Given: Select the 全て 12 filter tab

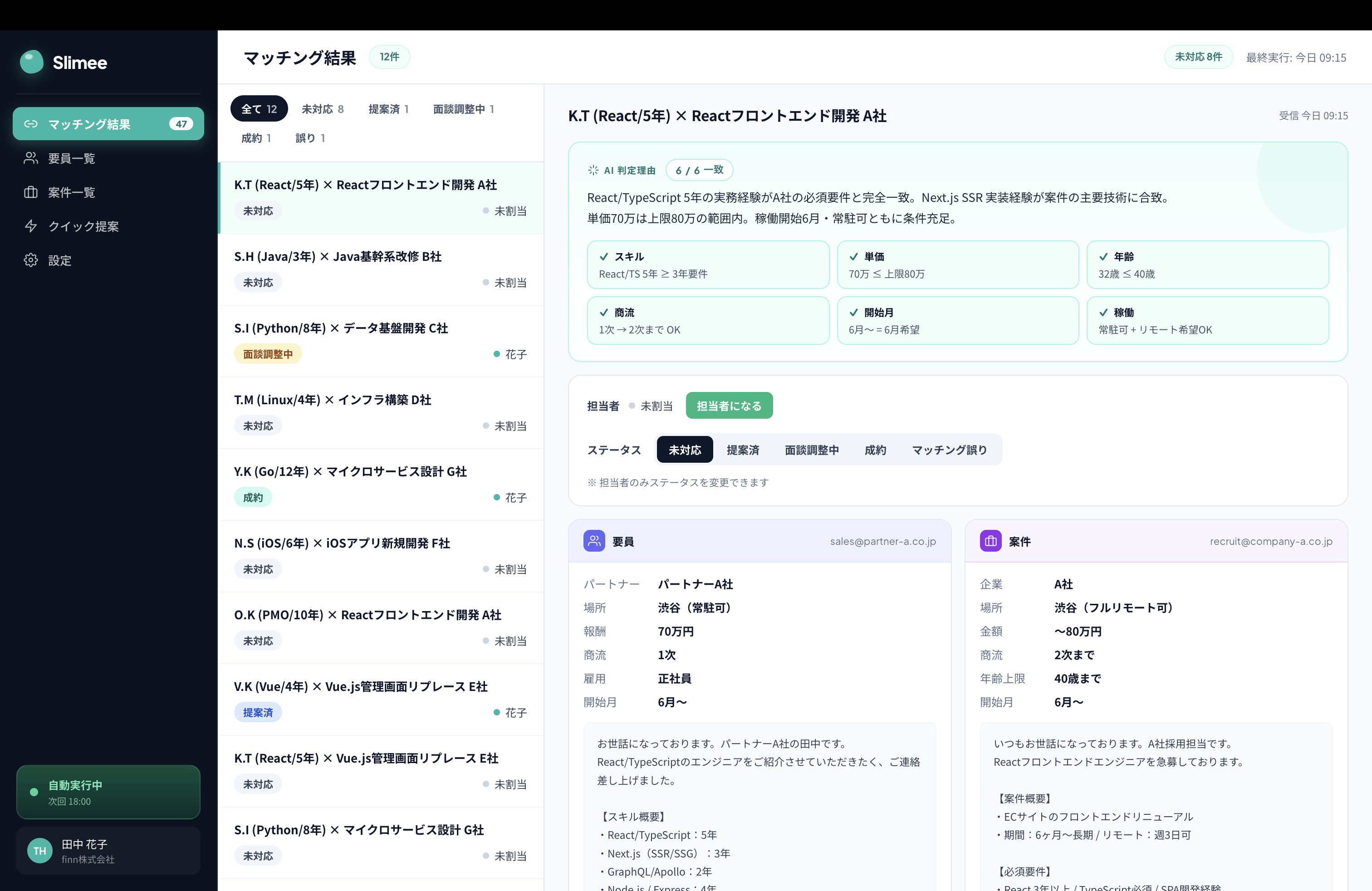Looking at the screenshot, I should point(259,109).
